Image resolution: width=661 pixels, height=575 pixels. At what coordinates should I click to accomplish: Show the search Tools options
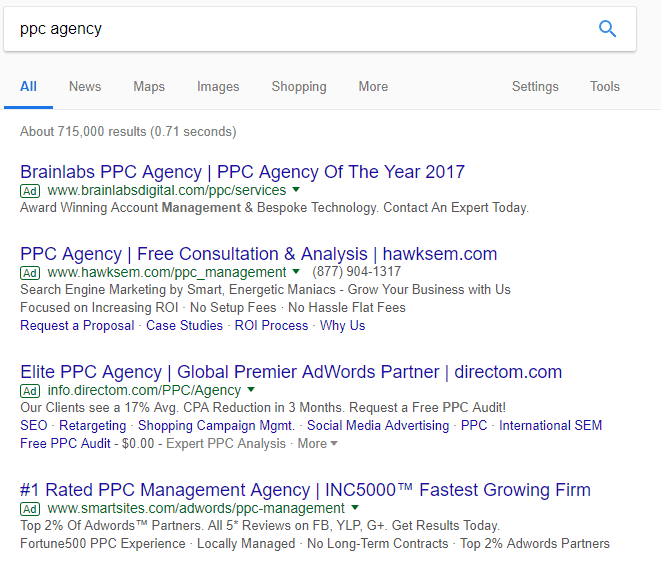[605, 86]
